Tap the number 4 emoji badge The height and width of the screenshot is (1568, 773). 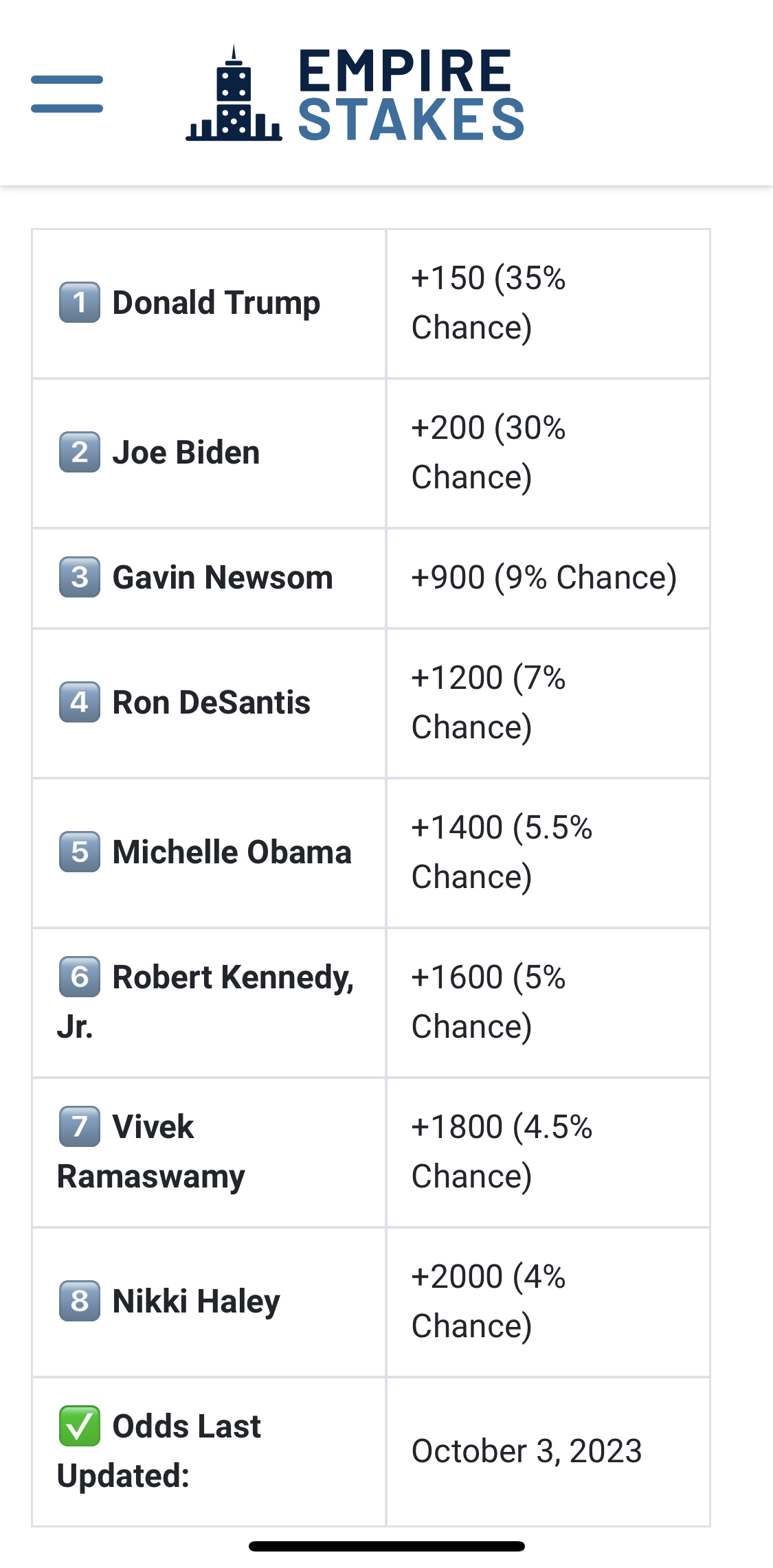80,702
